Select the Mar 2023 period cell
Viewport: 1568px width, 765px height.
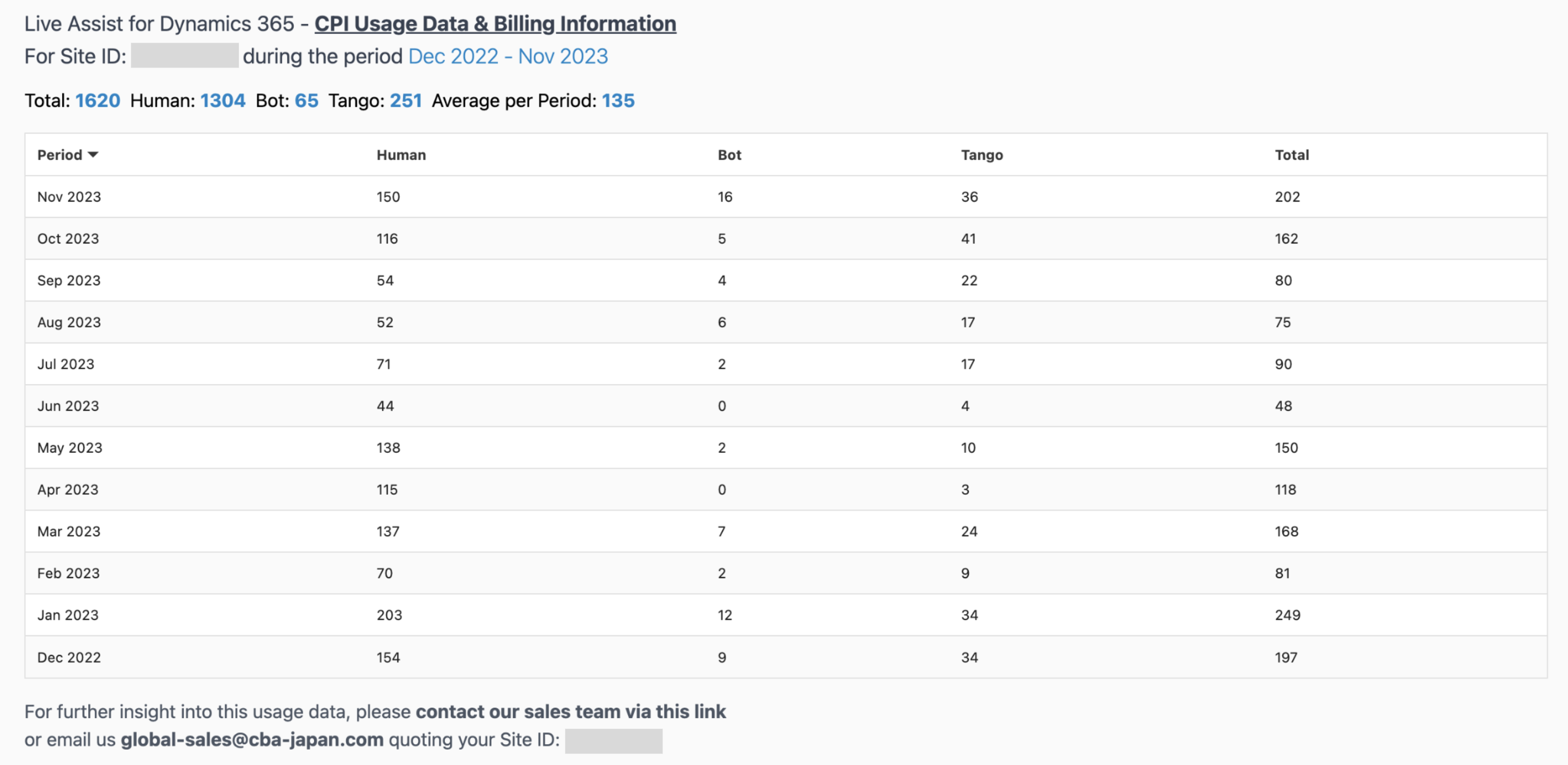[x=69, y=531]
